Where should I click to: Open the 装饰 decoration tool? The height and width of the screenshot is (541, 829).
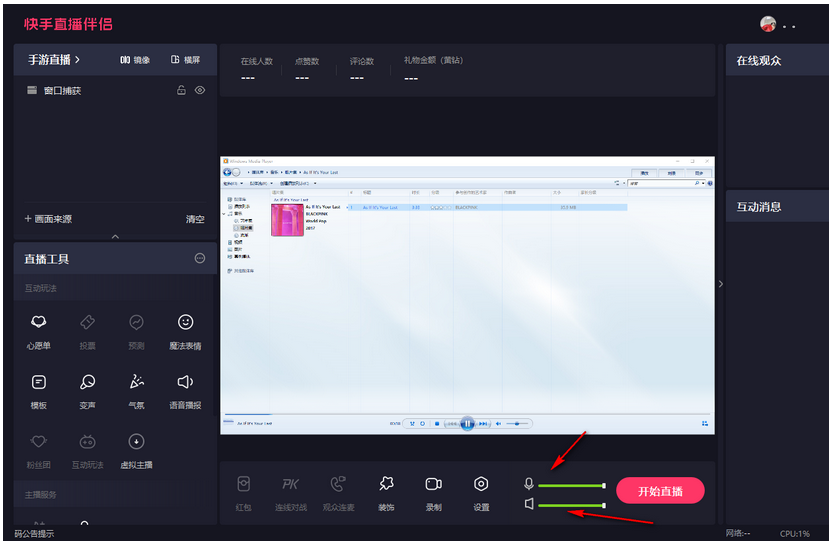[386, 490]
